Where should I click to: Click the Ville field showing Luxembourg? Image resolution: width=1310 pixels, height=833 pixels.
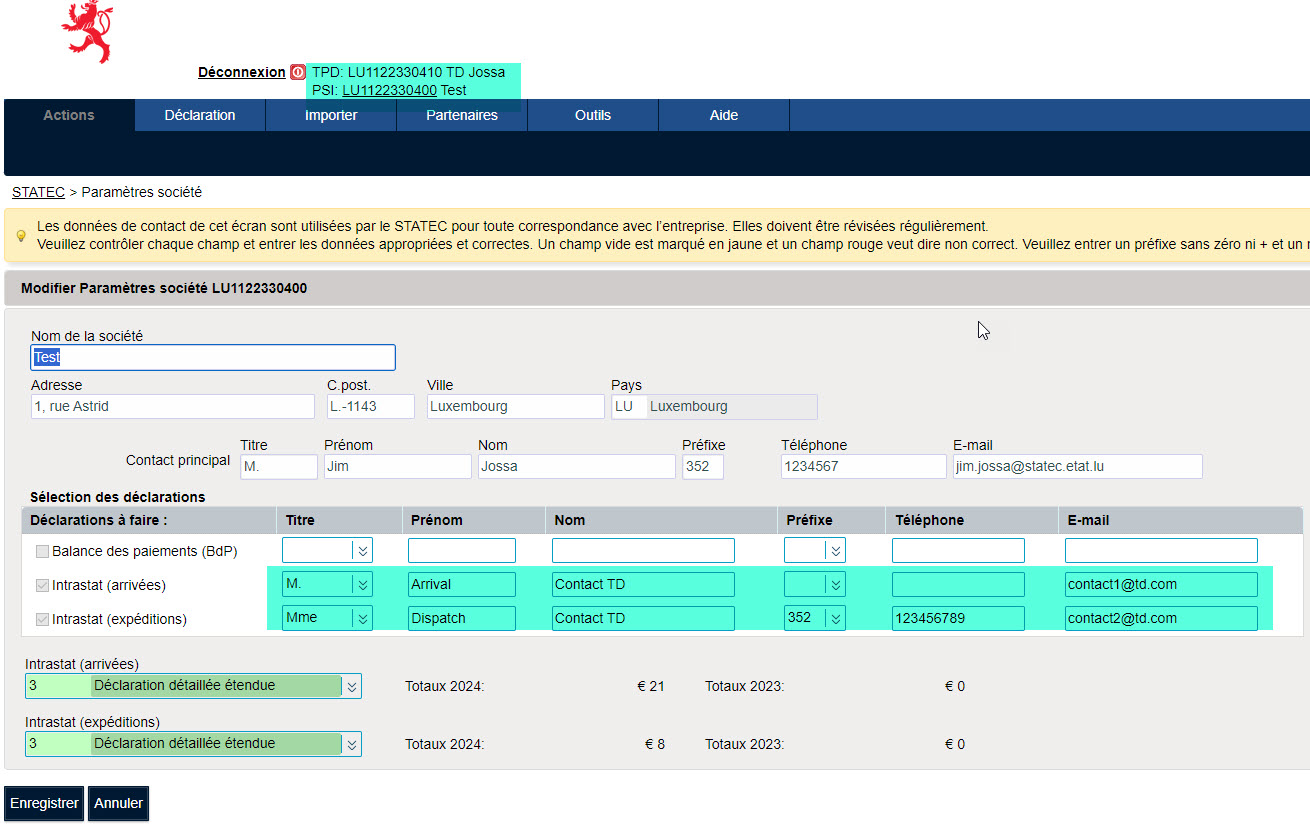[516, 406]
